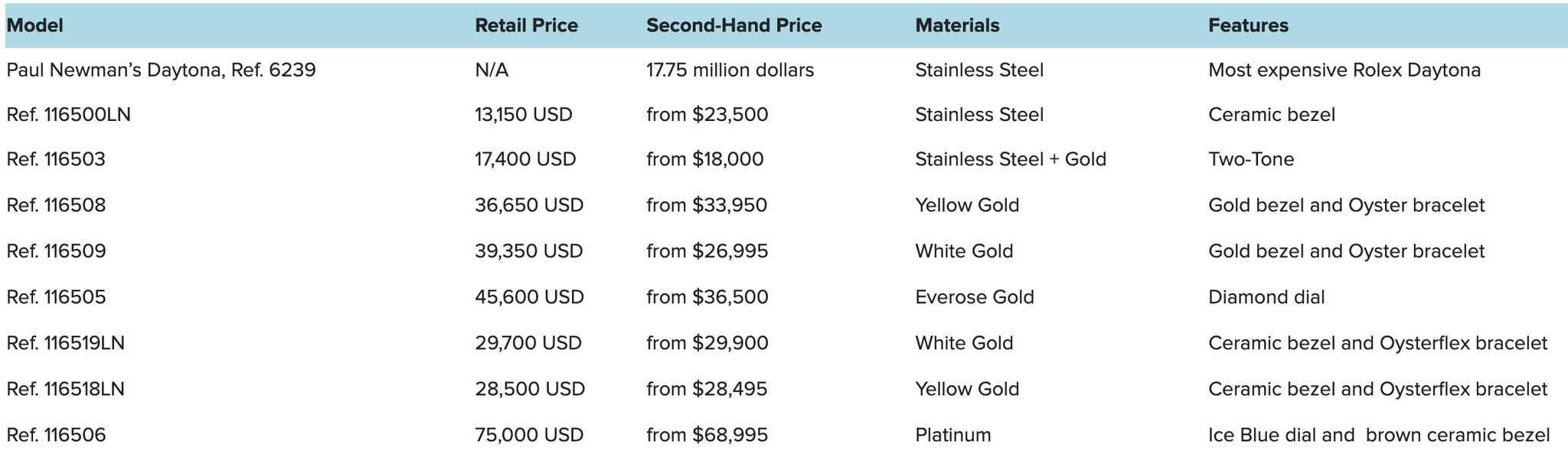Click the Retail Price column header
Viewport: 1568px width, 461px height.
pos(526,26)
